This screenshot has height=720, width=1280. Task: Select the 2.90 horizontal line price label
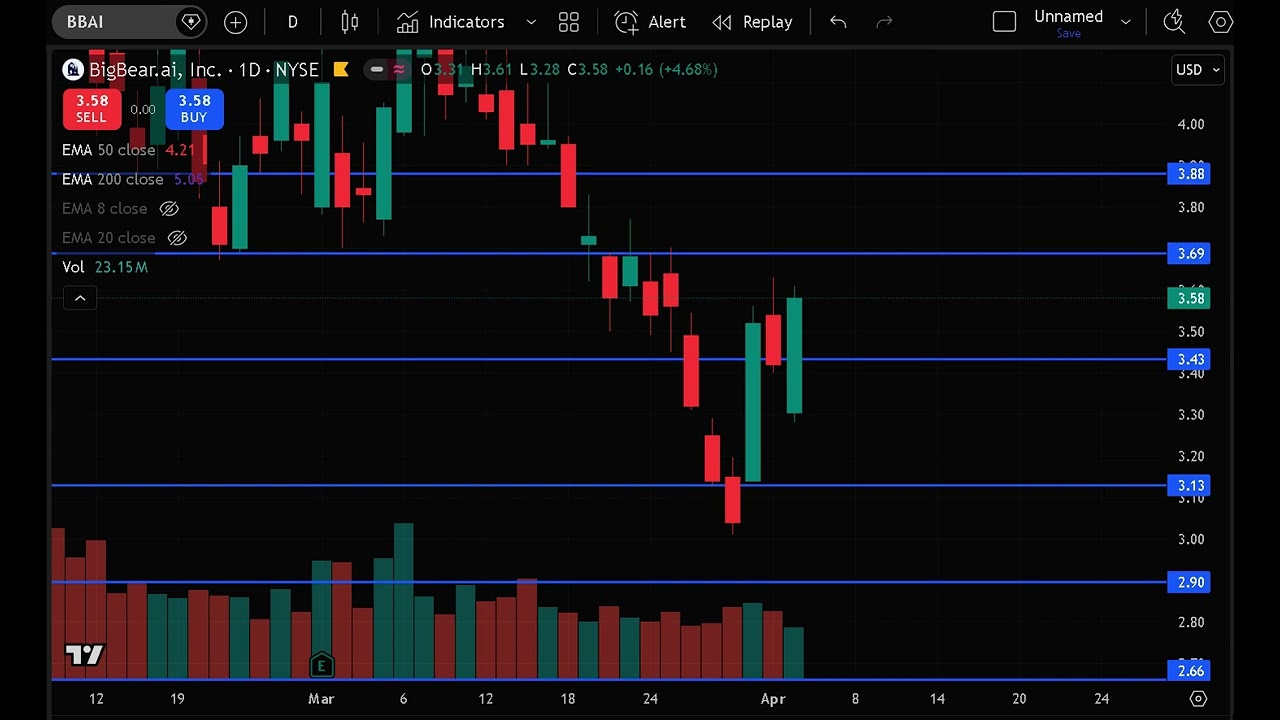pos(1189,582)
